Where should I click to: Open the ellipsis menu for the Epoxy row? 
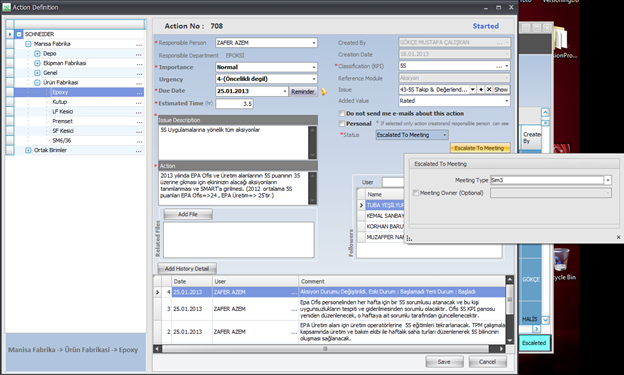click(139, 92)
